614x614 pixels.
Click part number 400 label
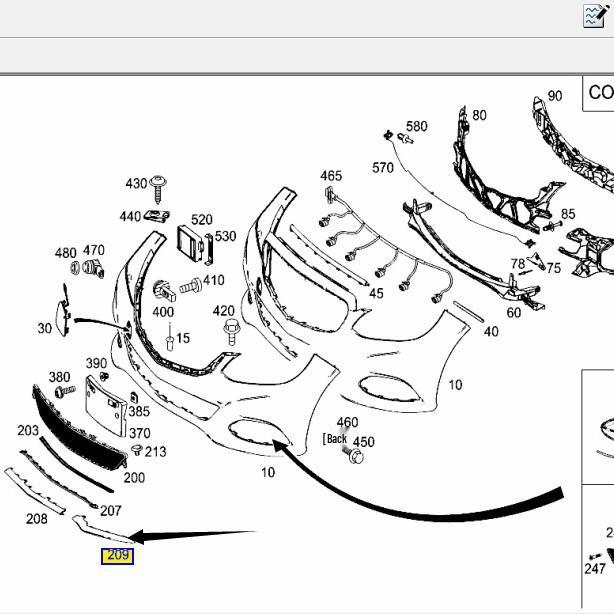[163, 313]
